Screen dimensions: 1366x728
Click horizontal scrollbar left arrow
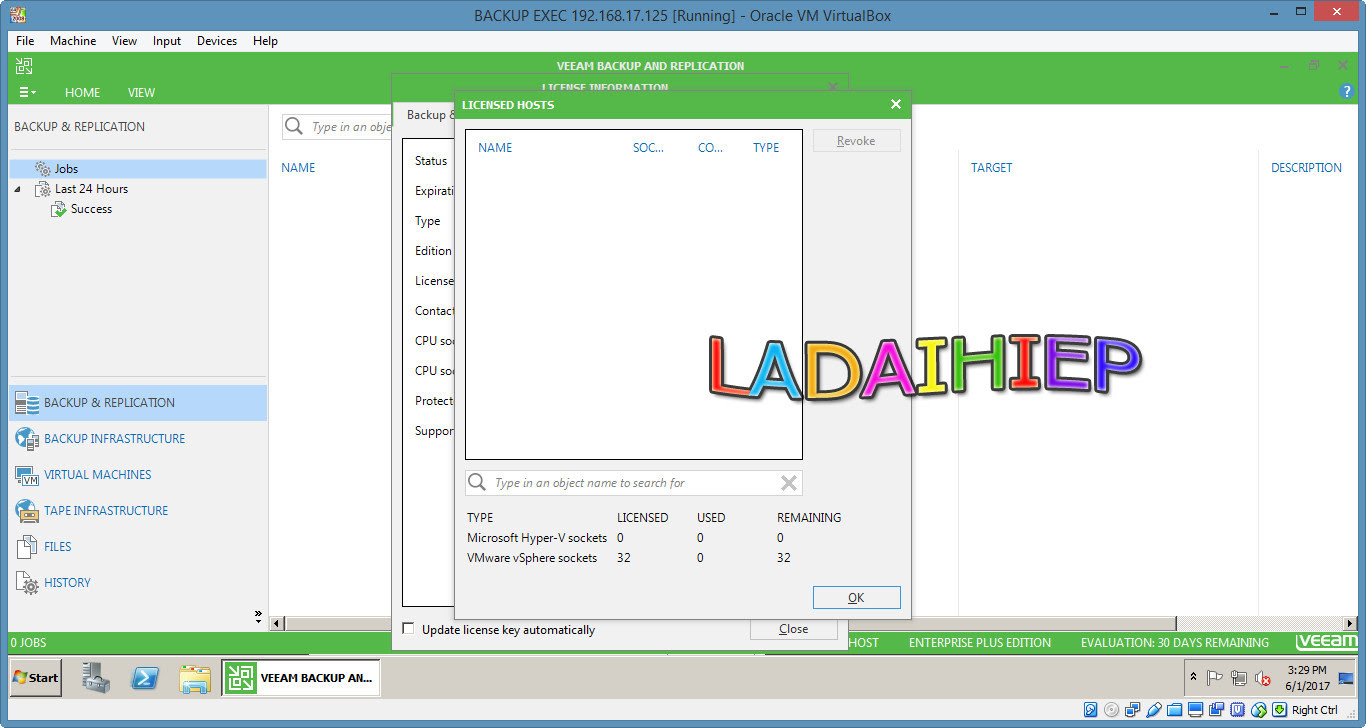[277, 623]
